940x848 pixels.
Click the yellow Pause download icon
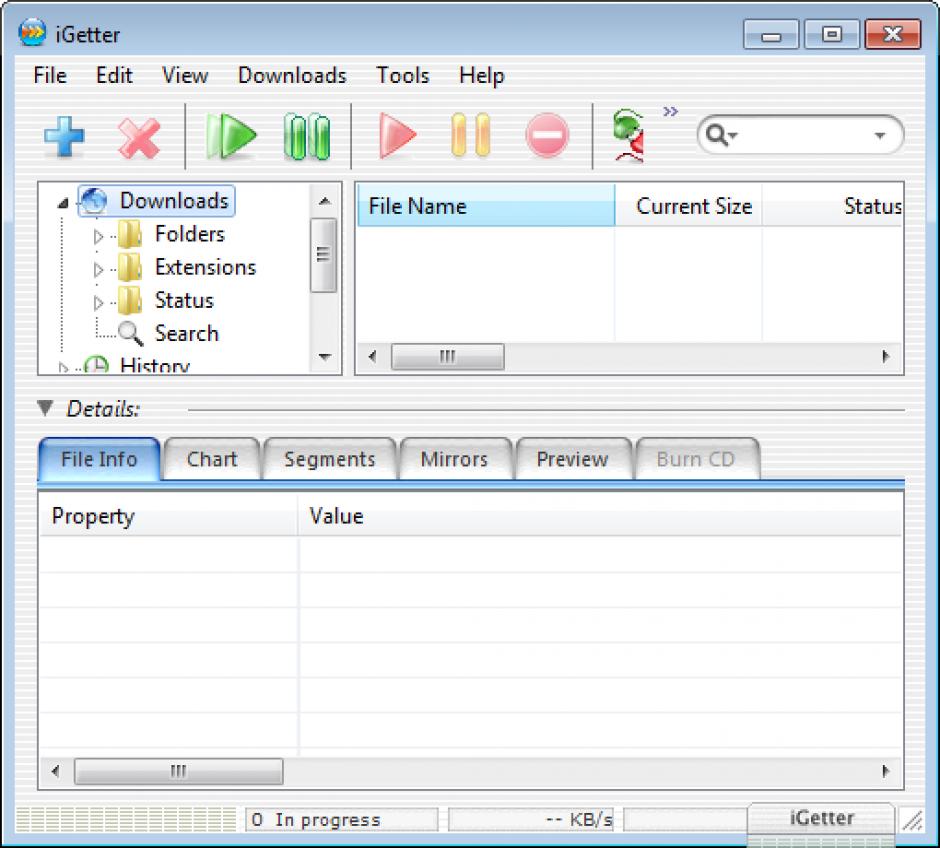tap(471, 135)
